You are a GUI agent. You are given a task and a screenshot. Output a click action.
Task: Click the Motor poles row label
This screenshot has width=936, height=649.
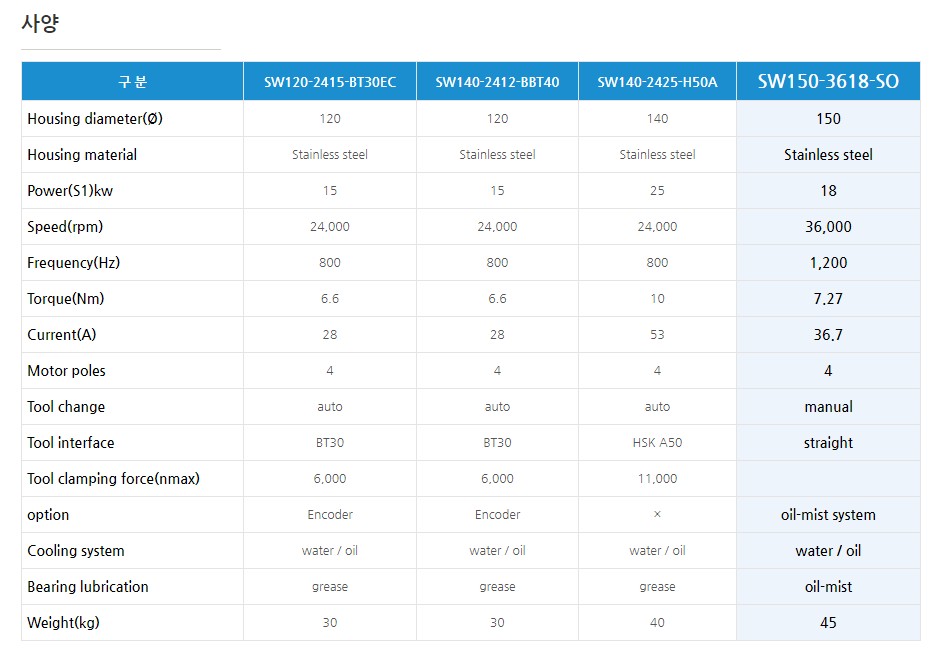[66, 371]
